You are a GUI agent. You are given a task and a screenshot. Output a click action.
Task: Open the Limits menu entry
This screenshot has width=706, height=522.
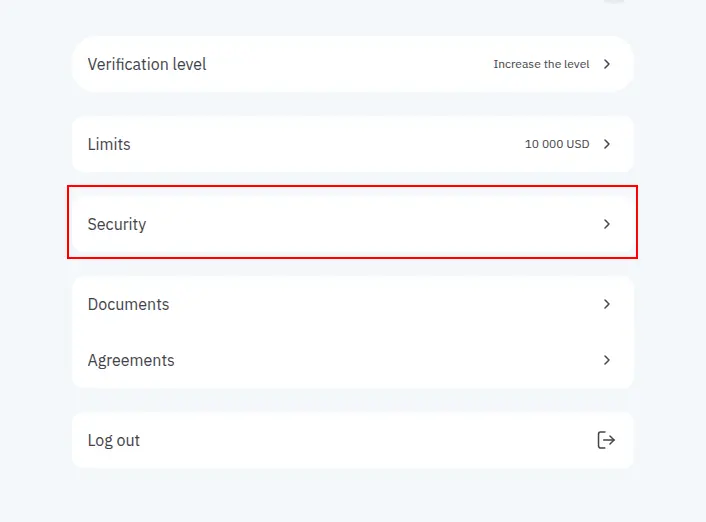pos(109,144)
